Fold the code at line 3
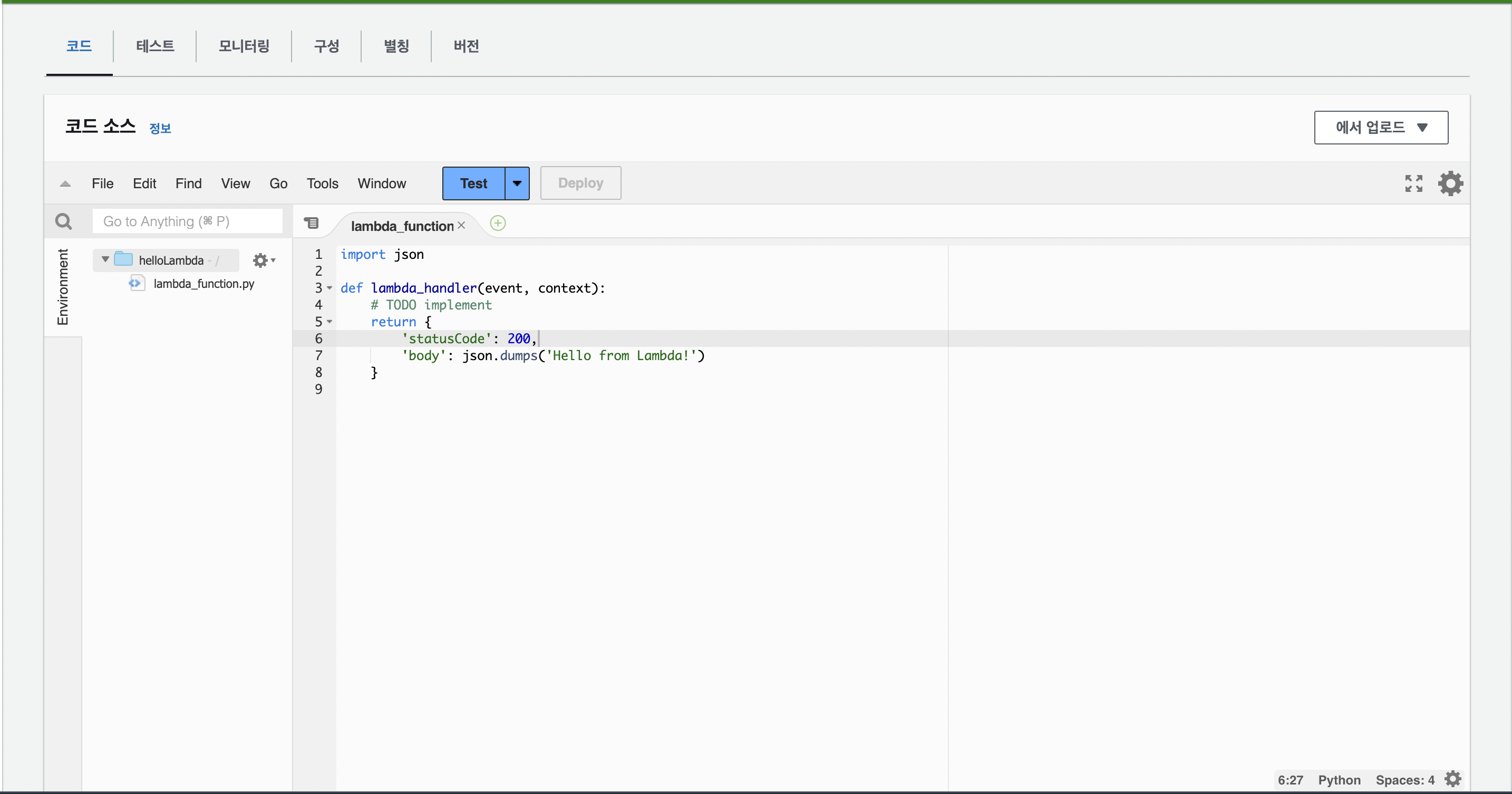 tap(330, 288)
